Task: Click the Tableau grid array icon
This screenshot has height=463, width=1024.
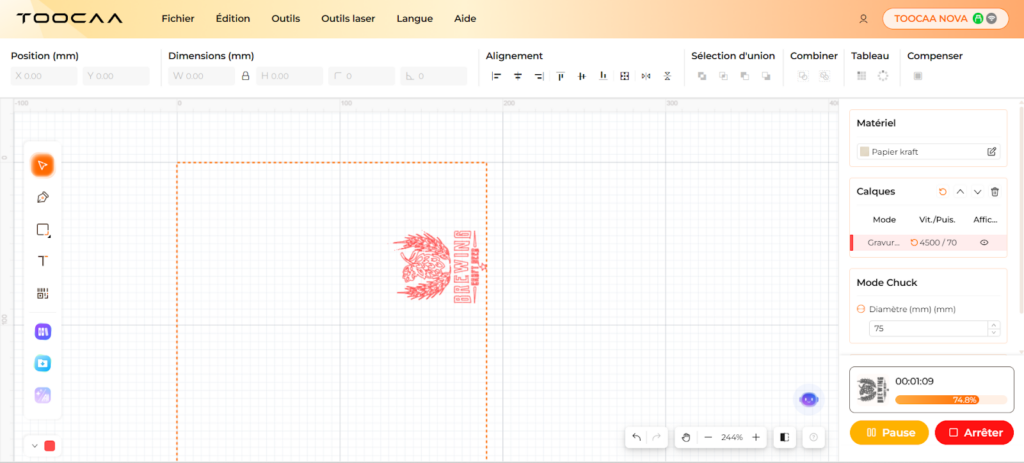Action: (861, 76)
